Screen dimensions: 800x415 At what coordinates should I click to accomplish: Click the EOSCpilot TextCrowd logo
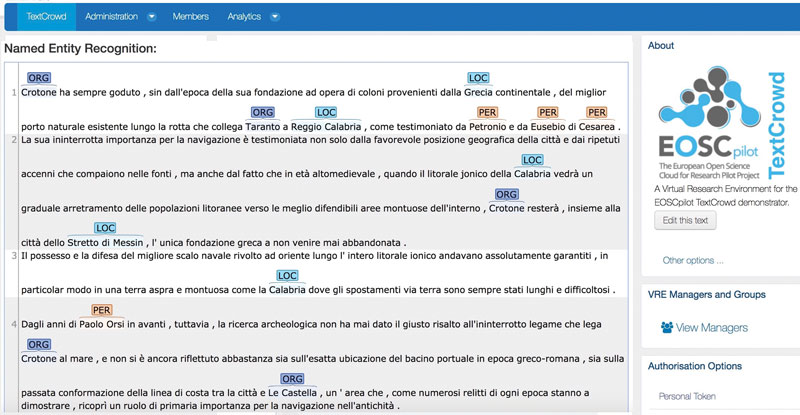(721, 124)
